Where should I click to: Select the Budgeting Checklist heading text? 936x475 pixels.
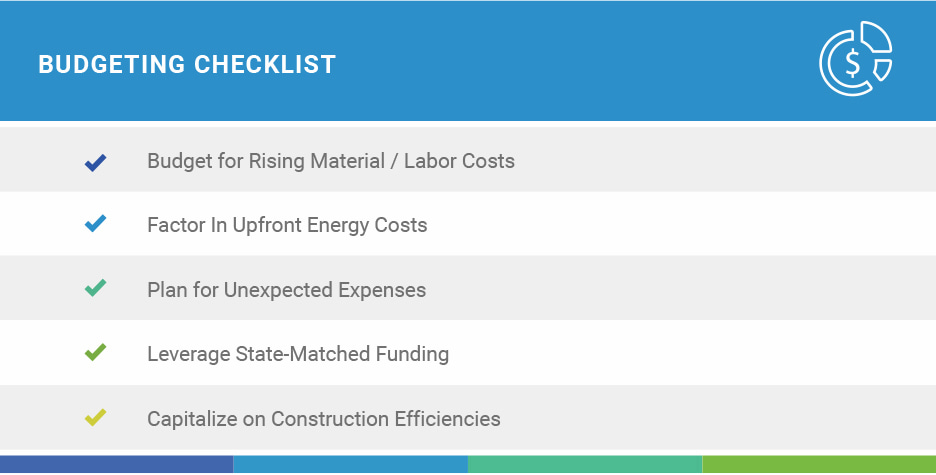point(187,64)
